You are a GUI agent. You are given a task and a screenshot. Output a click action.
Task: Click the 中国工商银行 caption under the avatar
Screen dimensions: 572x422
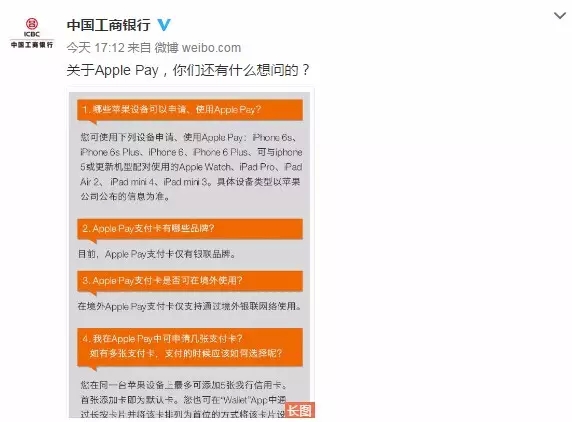[x=32, y=45]
